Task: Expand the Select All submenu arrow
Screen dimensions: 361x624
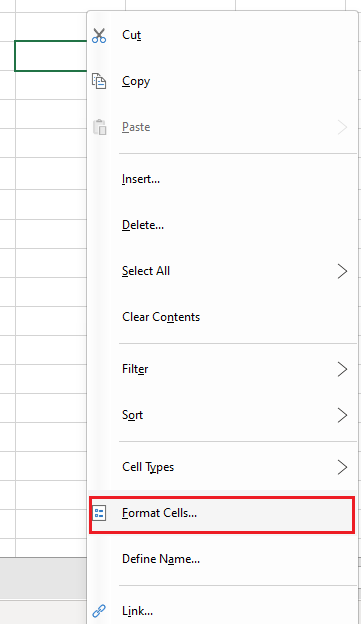Action: [342, 271]
